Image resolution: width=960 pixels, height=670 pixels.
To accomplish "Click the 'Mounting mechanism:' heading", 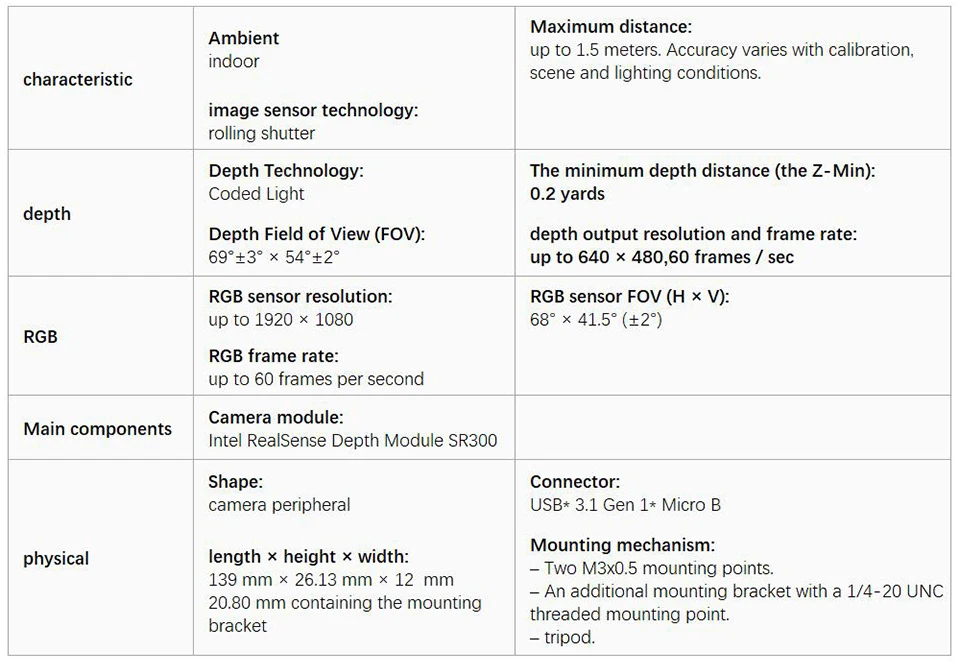I will pyautogui.click(x=622, y=545).
